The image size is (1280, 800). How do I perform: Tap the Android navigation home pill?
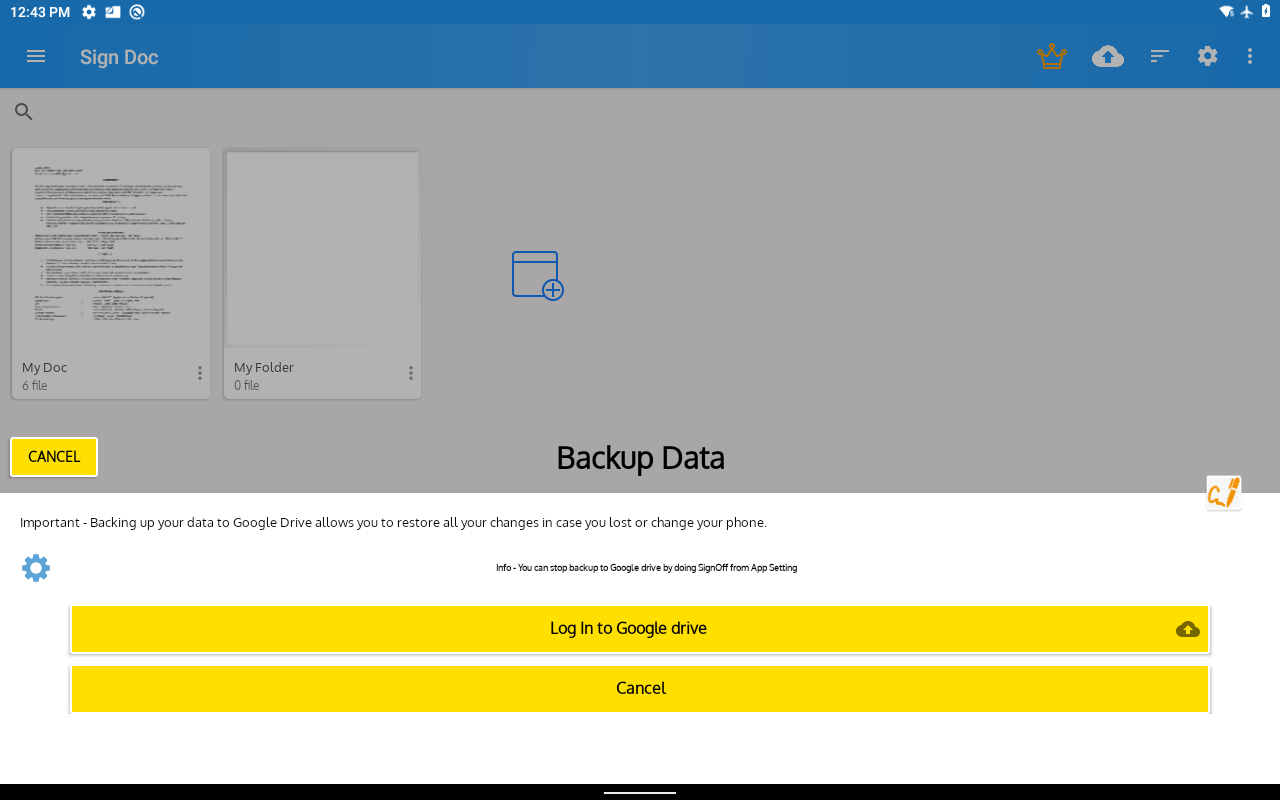640,792
